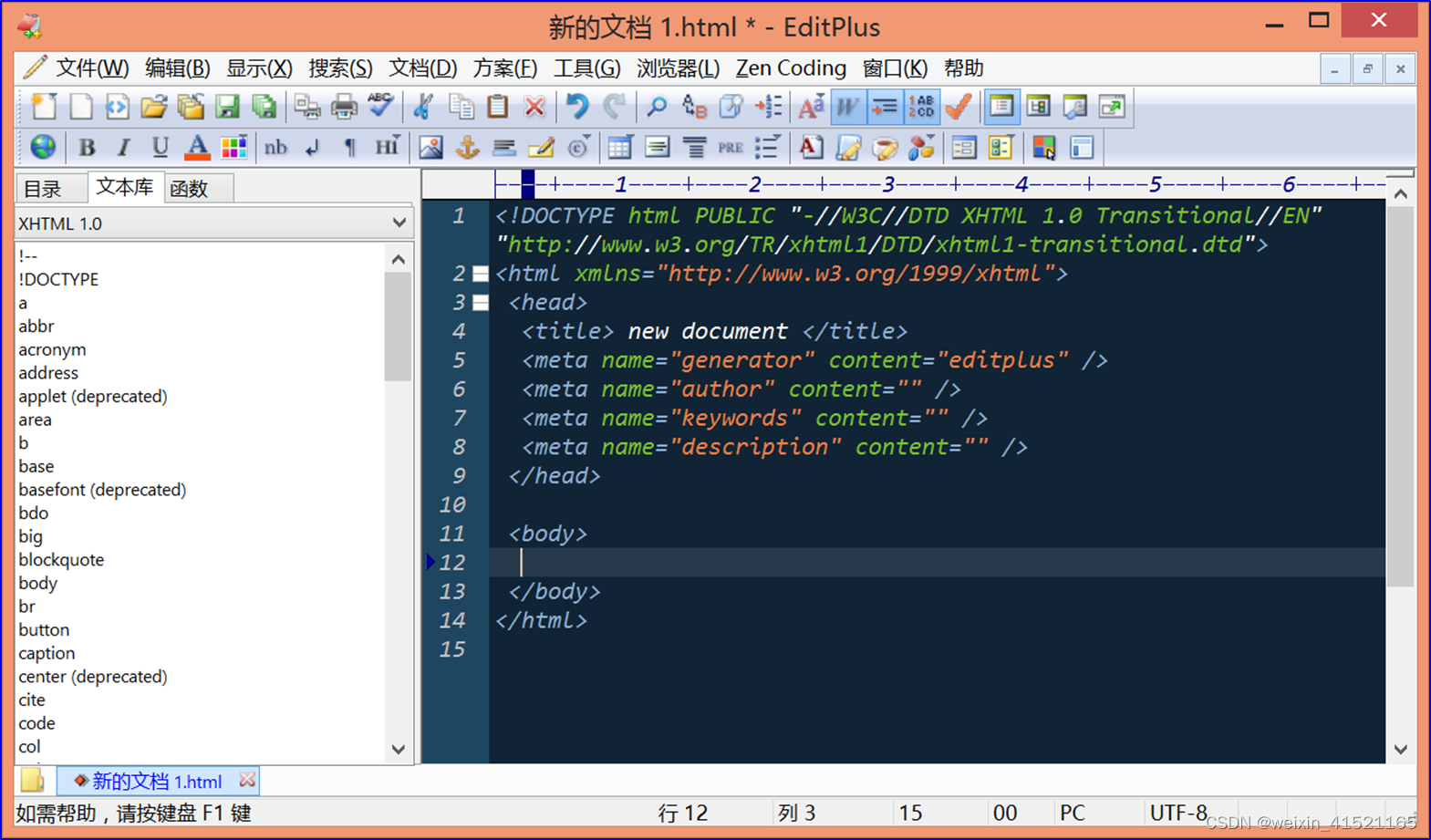Print the document using the printer icon

[344, 107]
